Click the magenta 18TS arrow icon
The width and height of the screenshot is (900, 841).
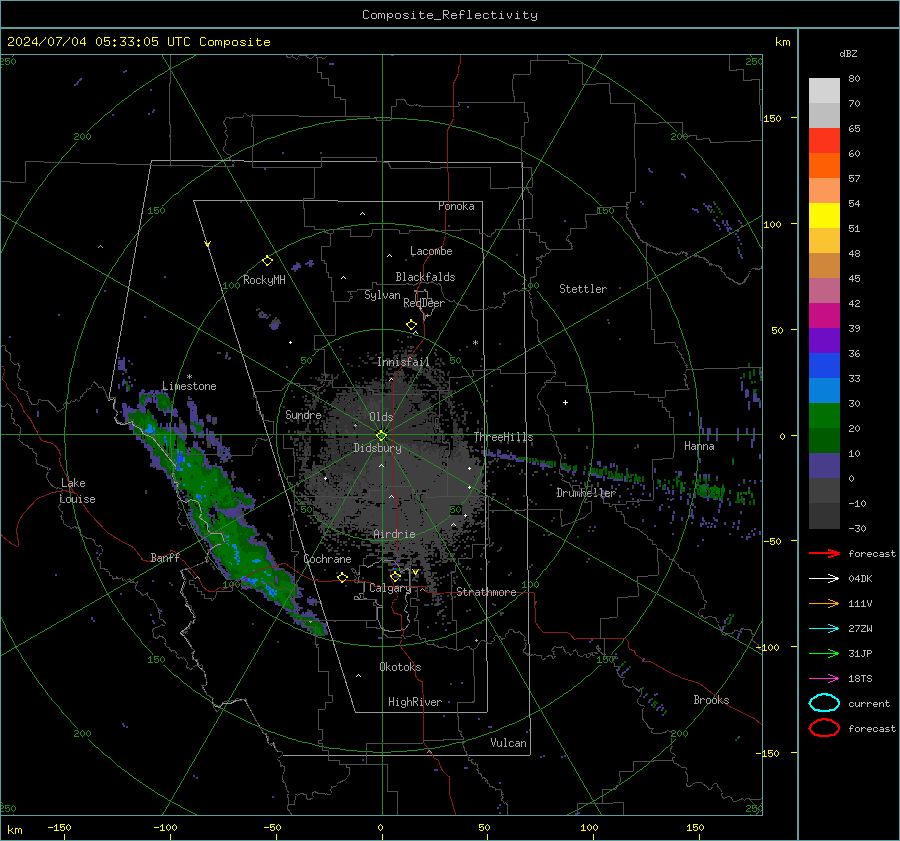[x=824, y=679]
